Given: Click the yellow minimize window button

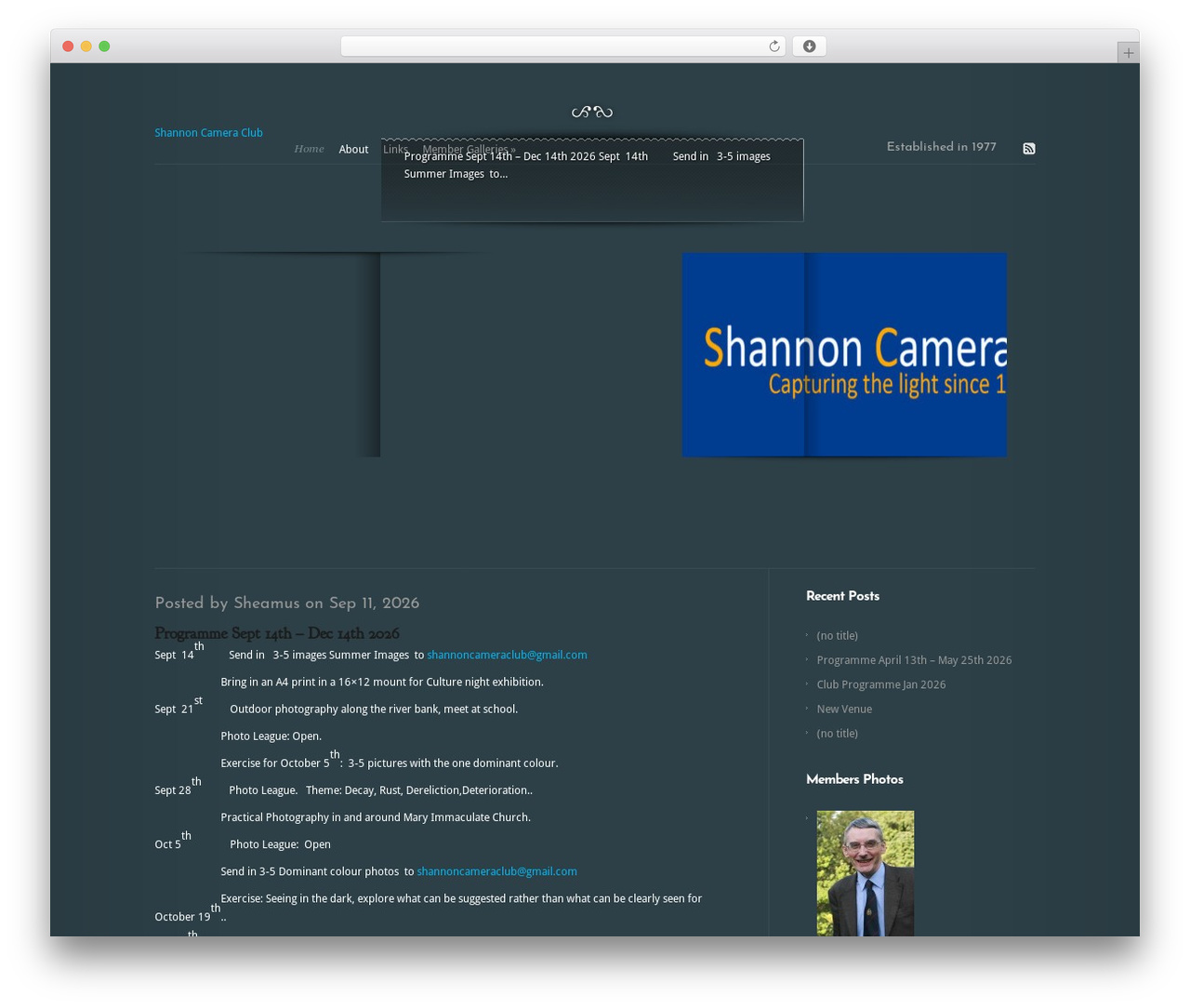Looking at the screenshot, I should tap(86, 46).
